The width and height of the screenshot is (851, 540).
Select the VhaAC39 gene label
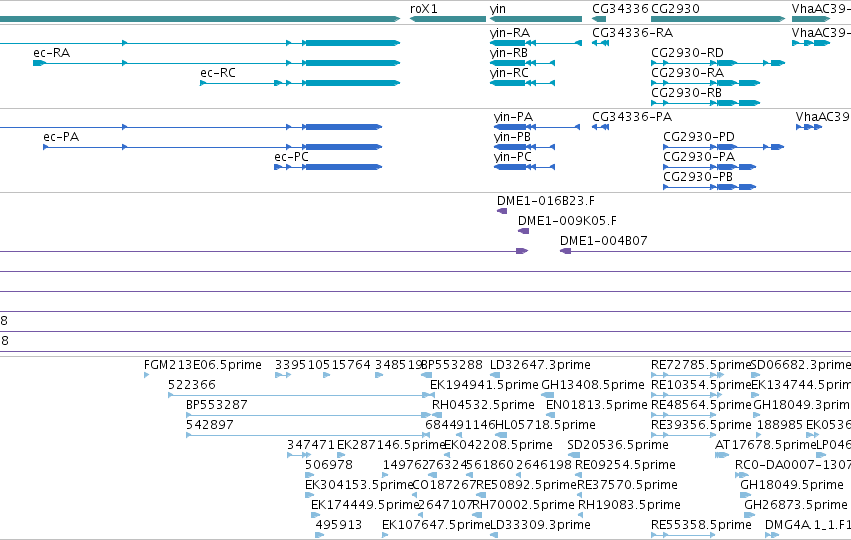coord(821,9)
